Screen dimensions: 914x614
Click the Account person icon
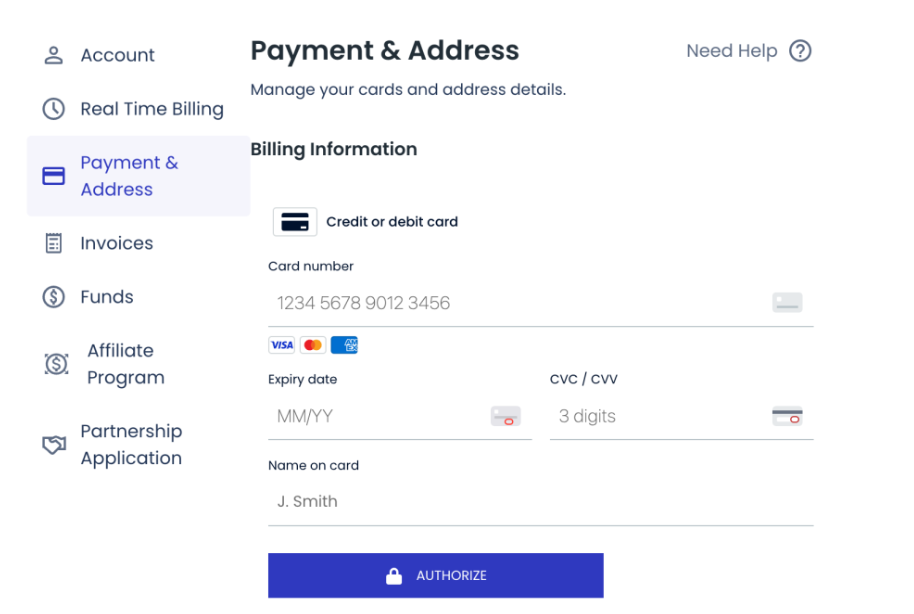(54, 55)
